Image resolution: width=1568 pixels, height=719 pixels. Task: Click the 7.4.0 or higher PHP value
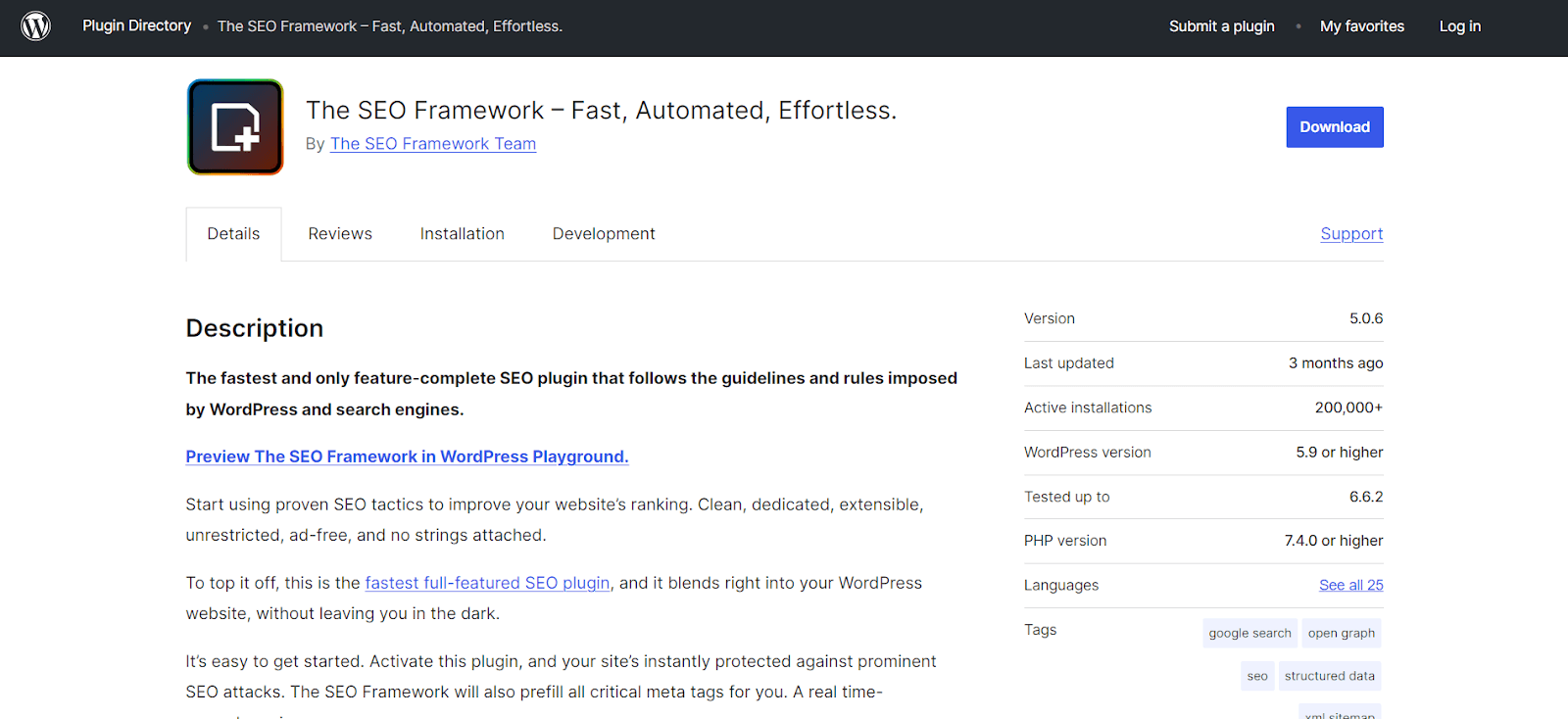click(x=1334, y=541)
